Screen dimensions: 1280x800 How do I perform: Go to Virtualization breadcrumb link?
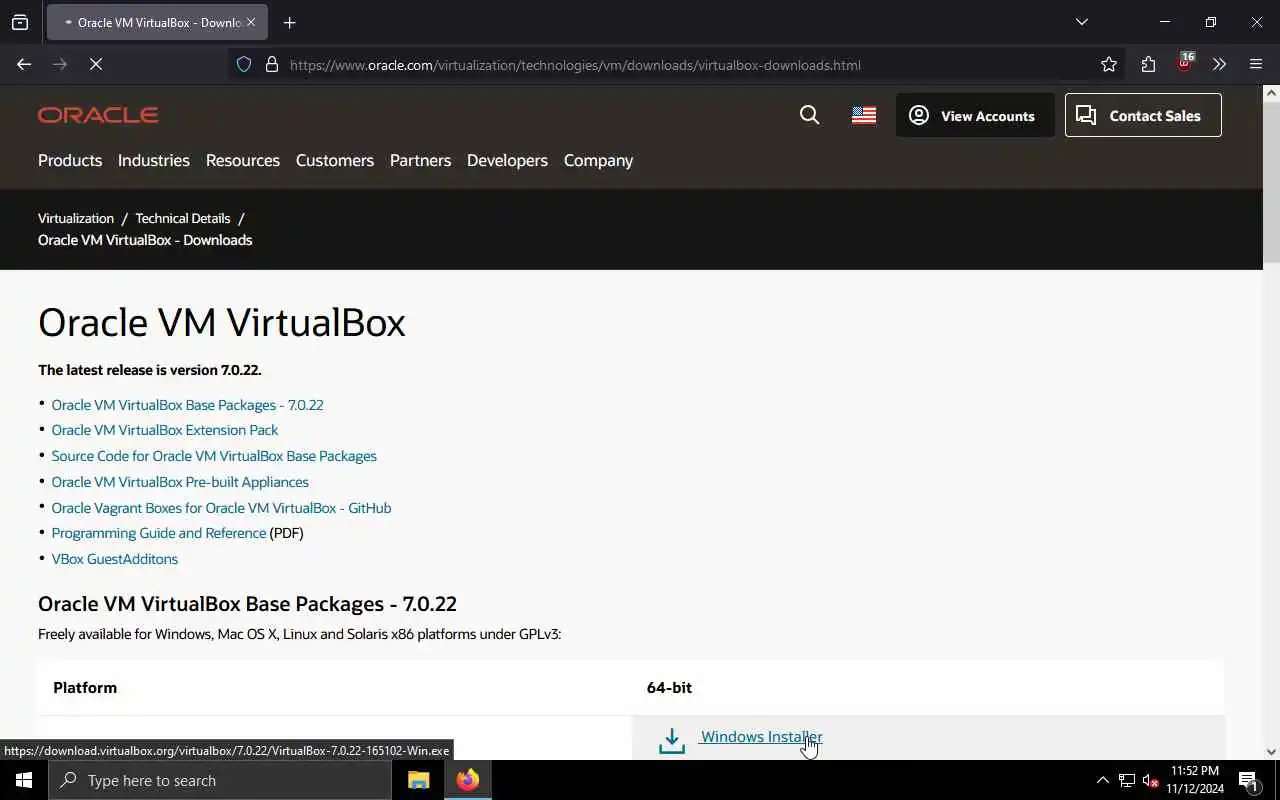[x=76, y=218]
